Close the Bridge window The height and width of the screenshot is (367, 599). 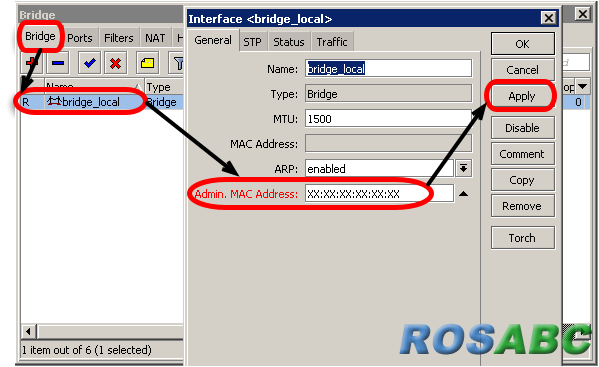583,15
